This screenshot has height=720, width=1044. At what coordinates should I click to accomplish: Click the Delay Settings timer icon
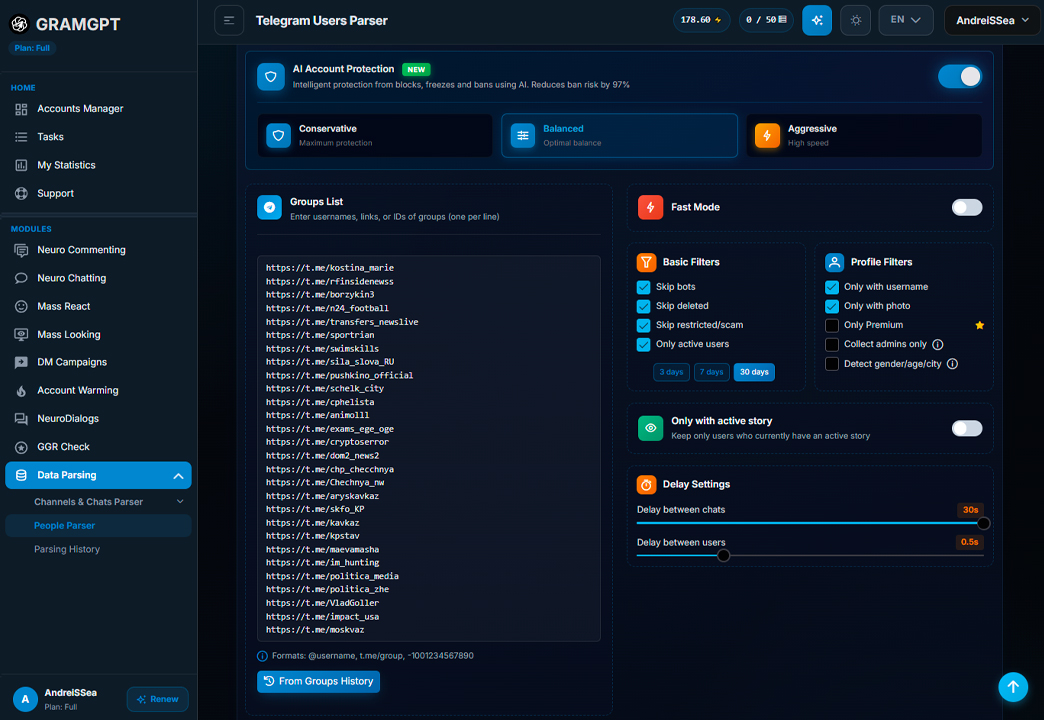pos(647,485)
